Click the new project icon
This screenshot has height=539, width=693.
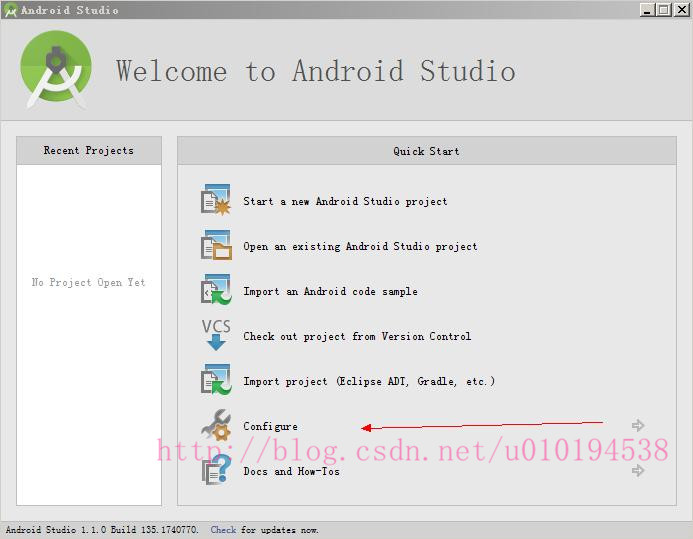[216, 200]
